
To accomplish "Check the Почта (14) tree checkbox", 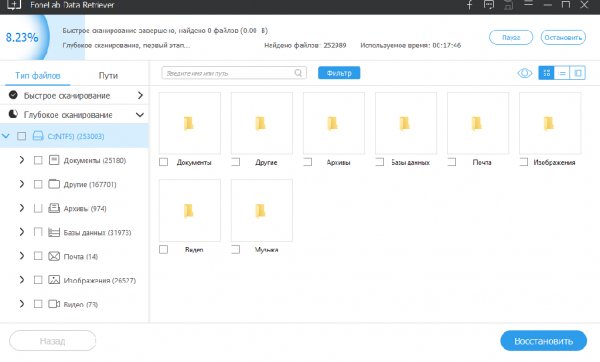I will click(38, 256).
